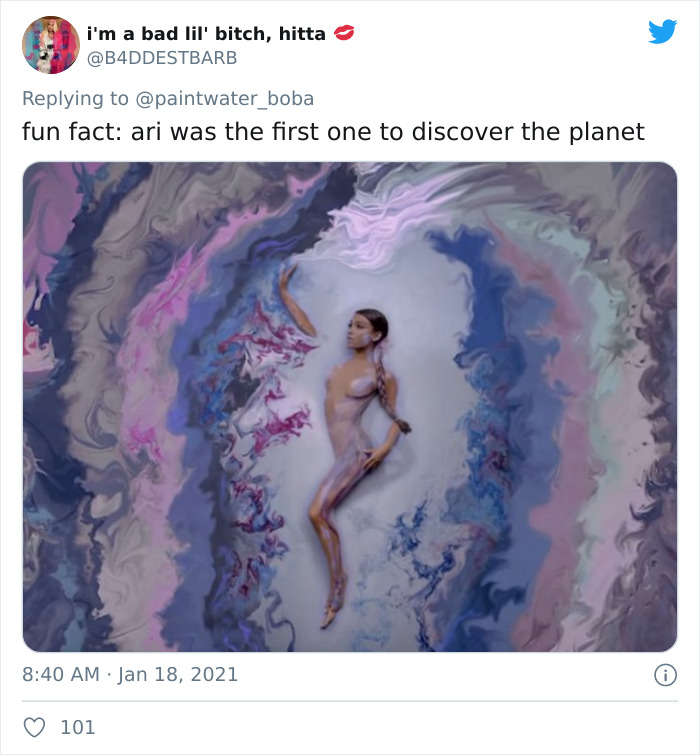This screenshot has height=755, width=700.
Task: Click the "8:40 AM" time
Action: pos(61,674)
